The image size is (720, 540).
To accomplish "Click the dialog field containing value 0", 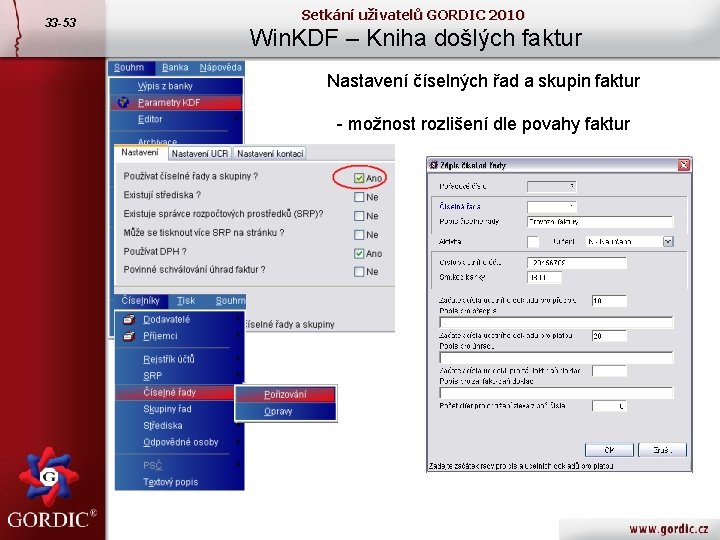I will (x=609, y=406).
